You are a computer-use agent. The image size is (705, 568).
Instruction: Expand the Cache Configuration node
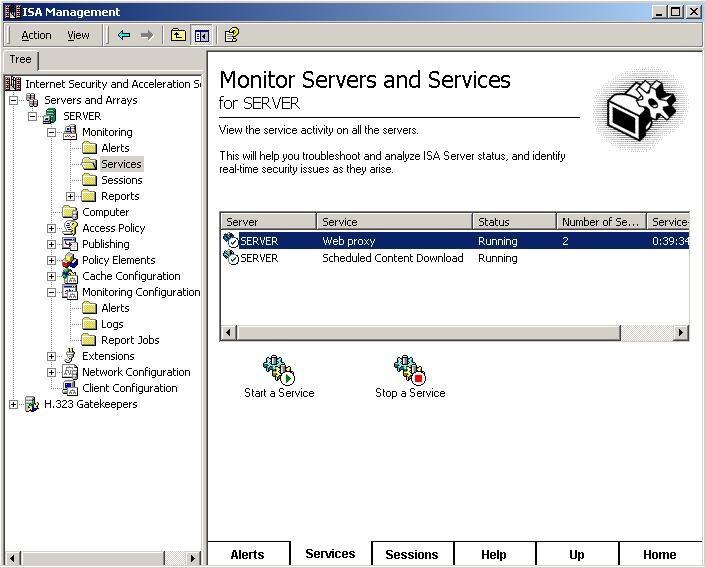point(51,276)
